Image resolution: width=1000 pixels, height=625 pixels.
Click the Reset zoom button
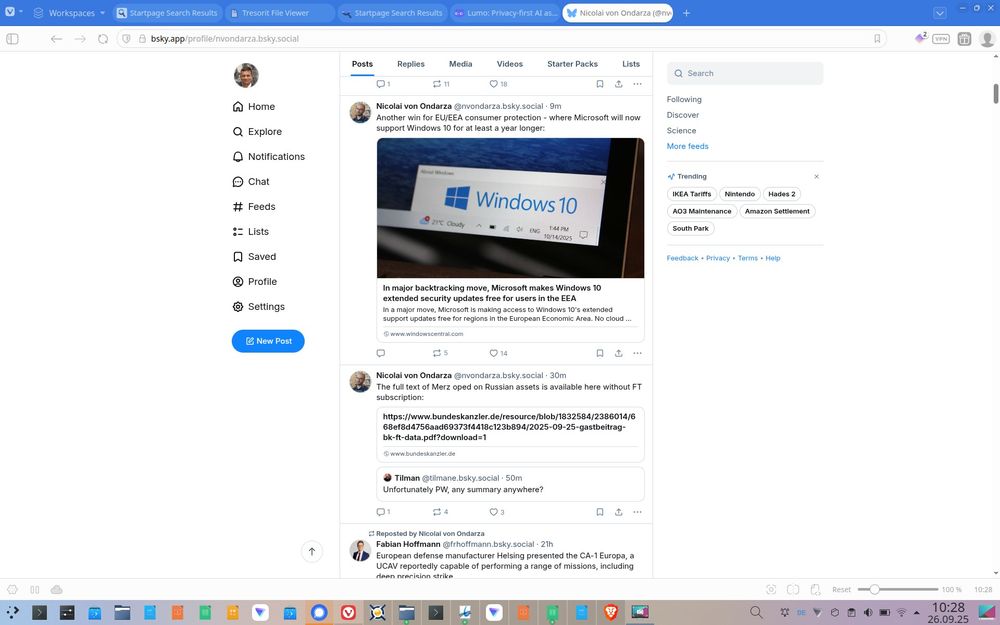coord(841,589)
